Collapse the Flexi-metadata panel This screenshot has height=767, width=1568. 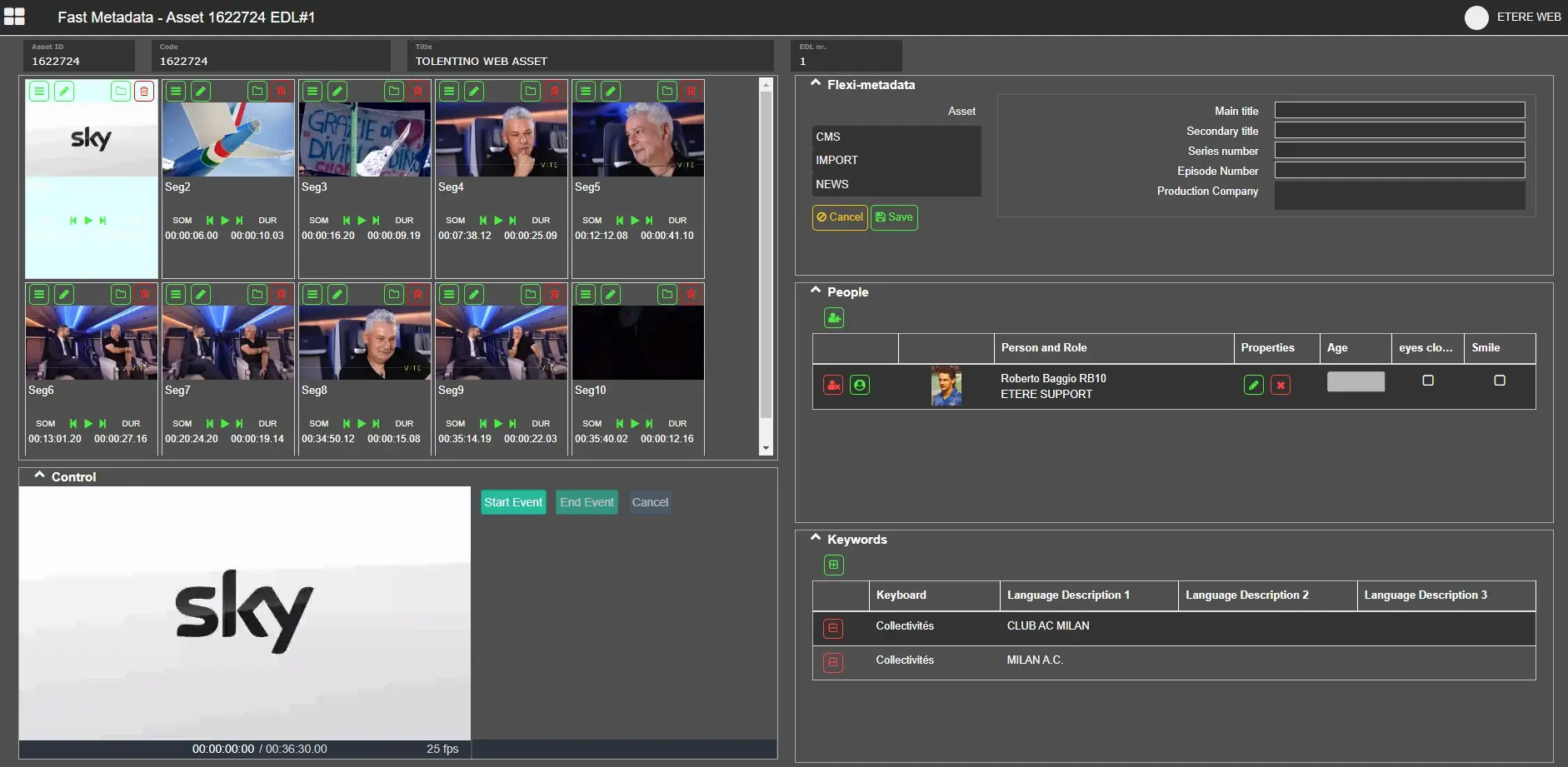(x=816, y=84)
